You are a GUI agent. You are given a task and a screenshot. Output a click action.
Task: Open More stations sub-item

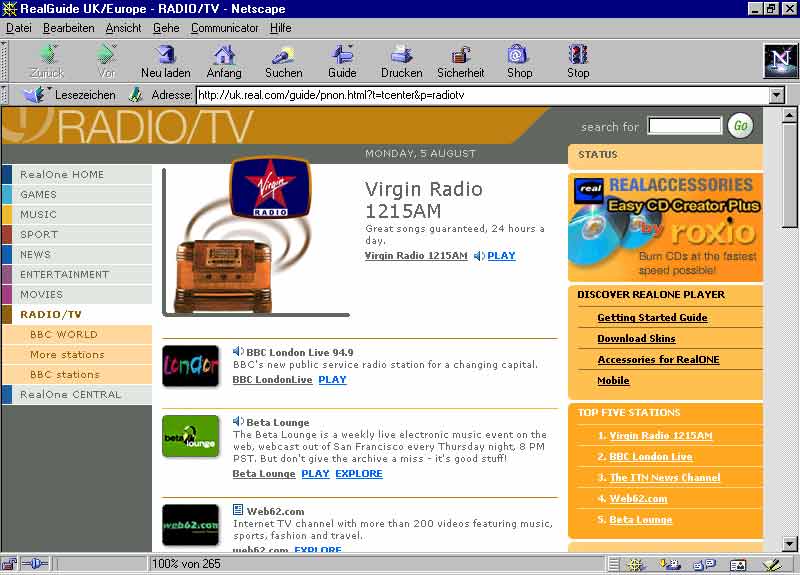tap(77, 354)
